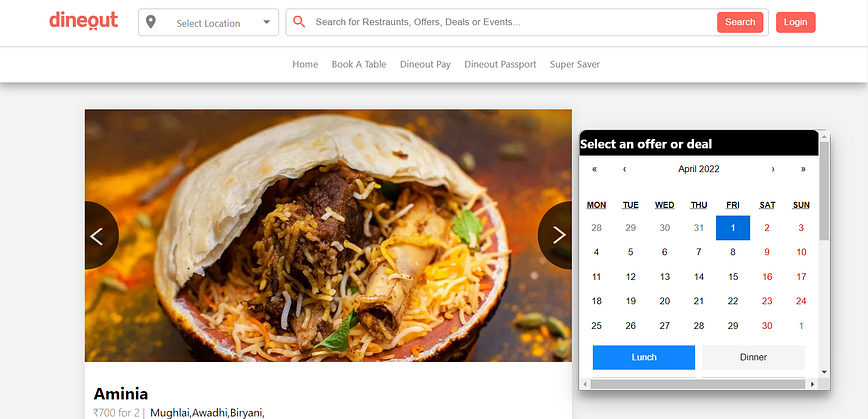Go to the Home nav link
Image resolution: width=868 pixels, height=419 pixels.
click(305, 64)
